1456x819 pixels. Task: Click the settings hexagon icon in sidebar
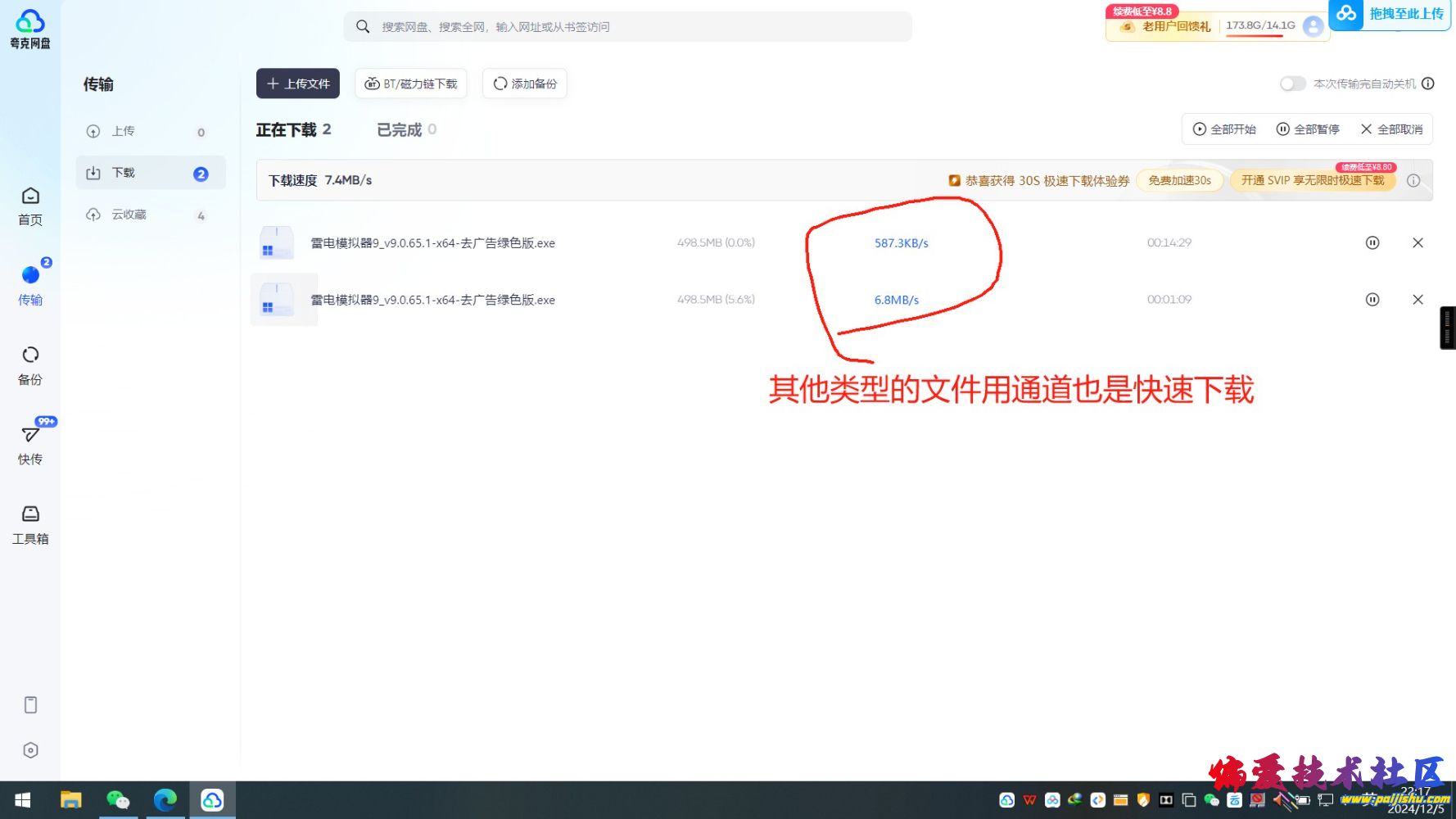pos(30,750)
